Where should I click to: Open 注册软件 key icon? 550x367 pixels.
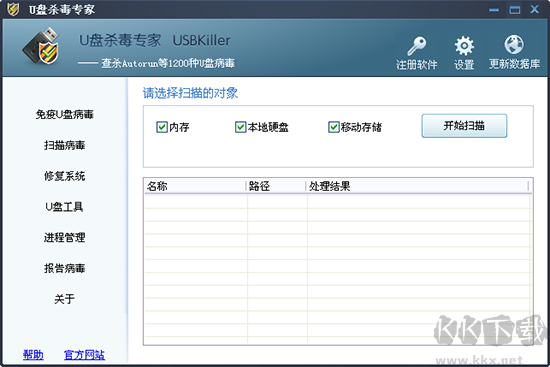pos(417,46)
